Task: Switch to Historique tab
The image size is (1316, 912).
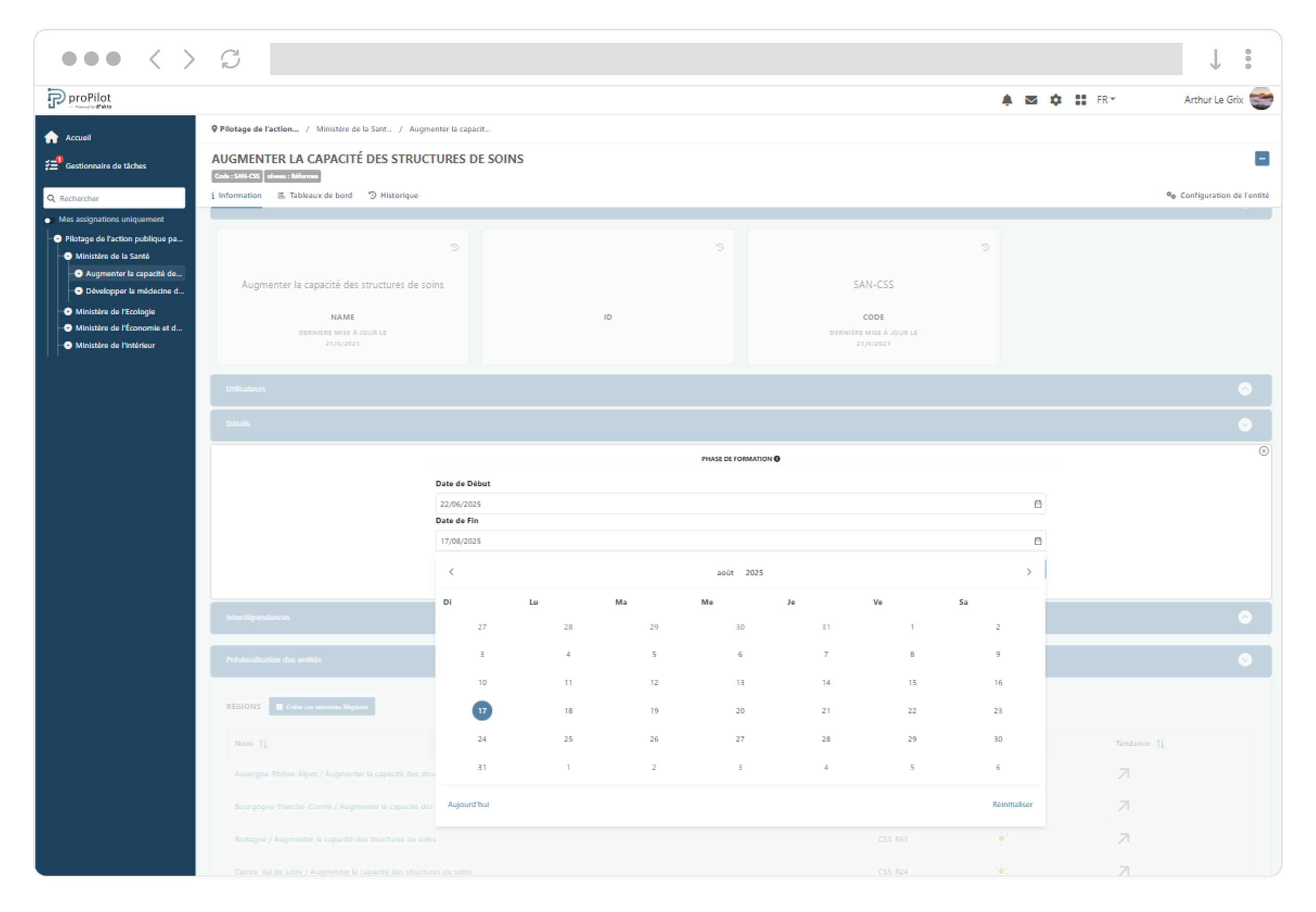Action: 393,195
